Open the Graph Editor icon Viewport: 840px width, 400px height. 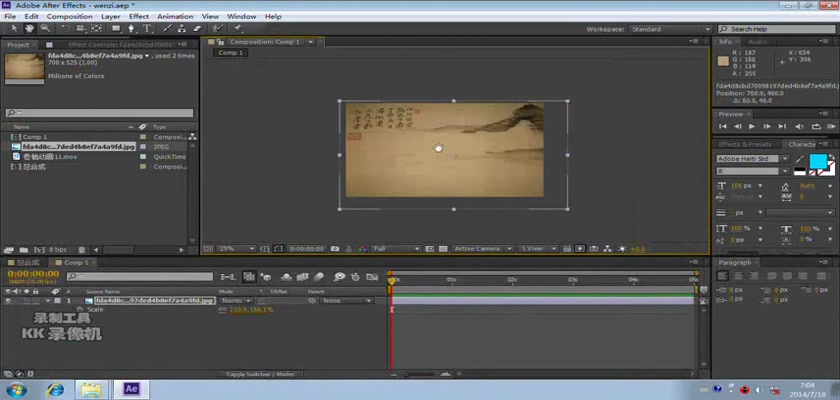(372, 277)
